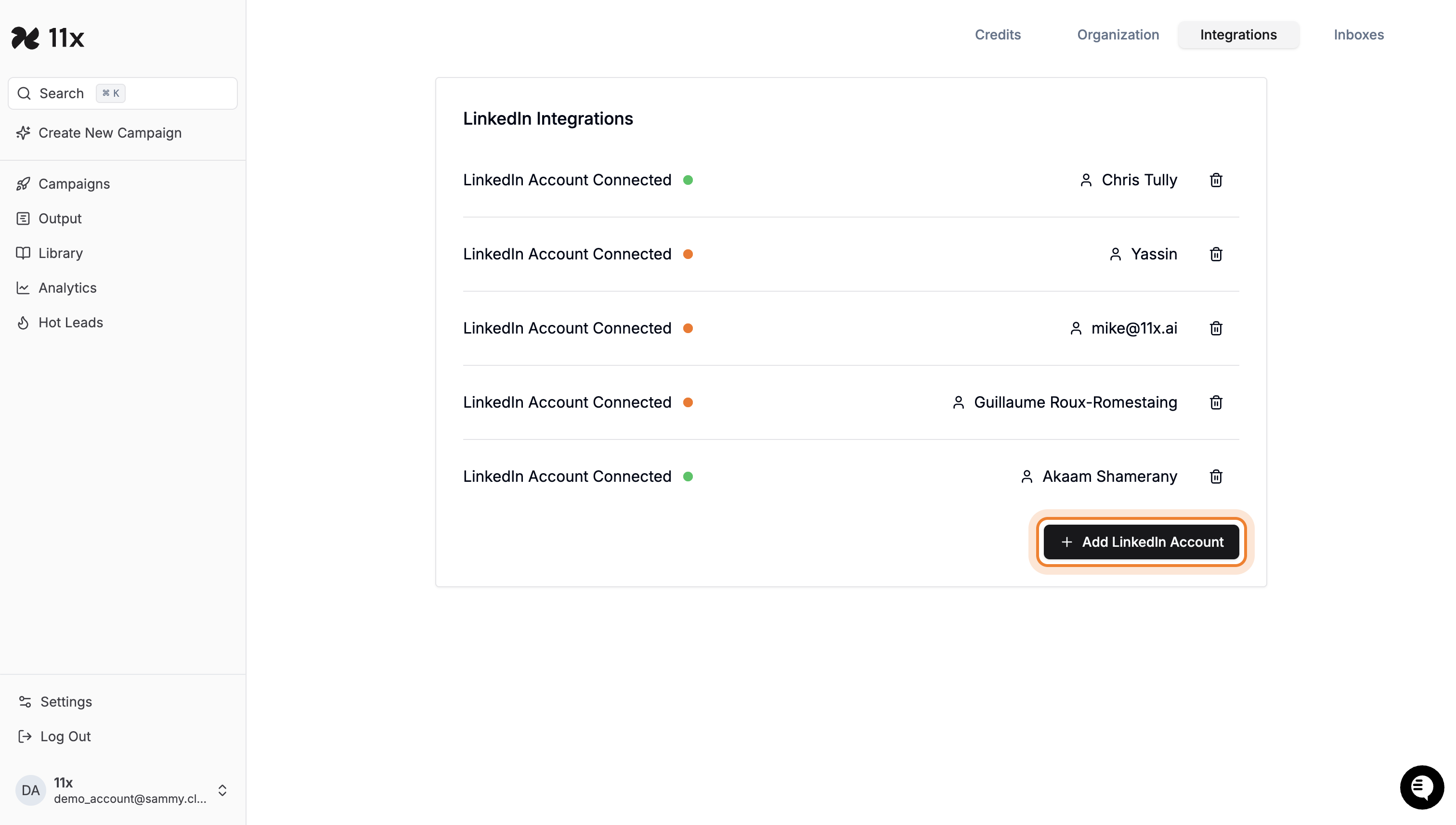The image size is (1456, 825).
Task: Click the demo_account email text
Action: tap(130, 799)
